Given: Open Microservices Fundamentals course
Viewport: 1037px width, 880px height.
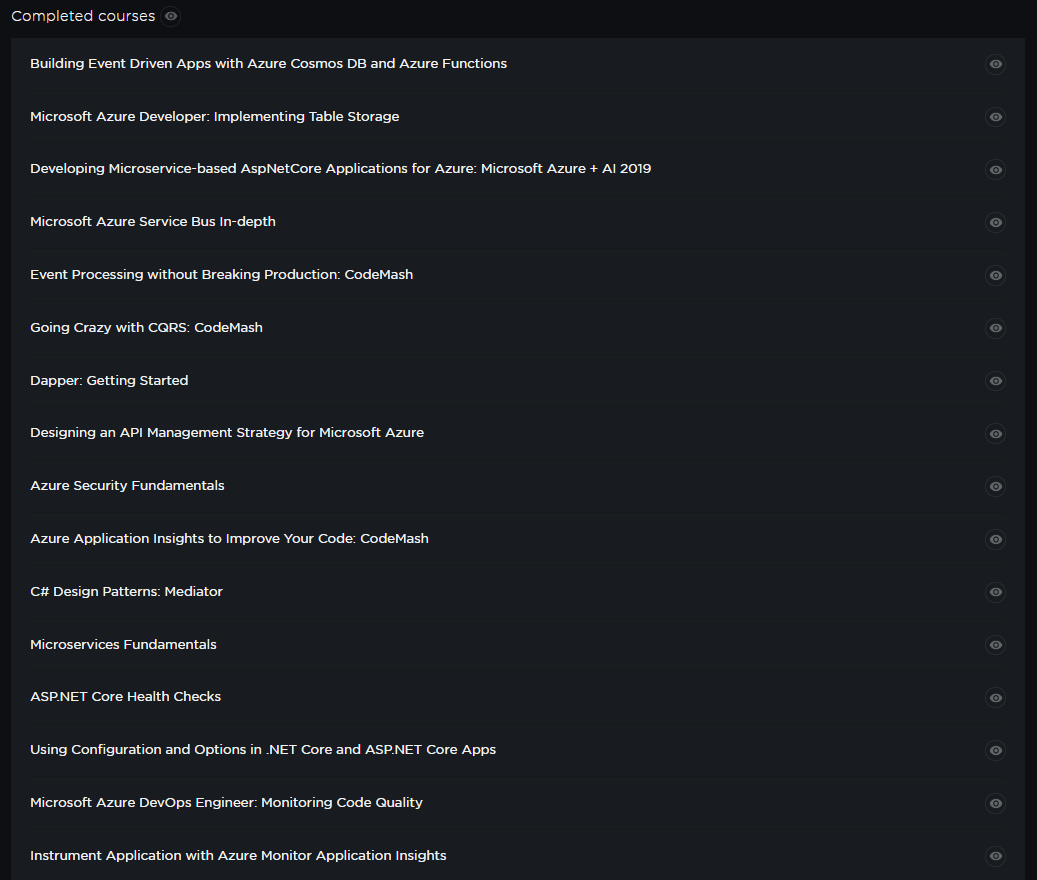Looking at the screenshot, I should (123, 645).
